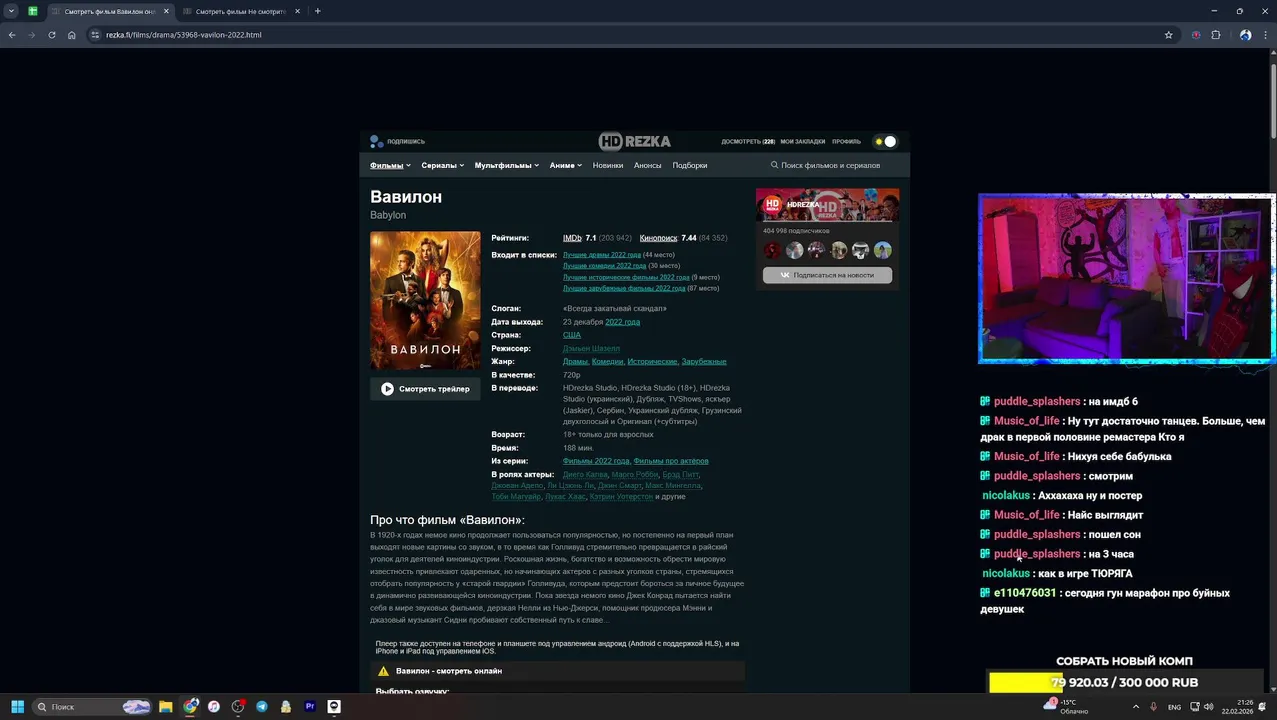
Task: Open director Дэмьен Шазелл link
Action: 591,348
